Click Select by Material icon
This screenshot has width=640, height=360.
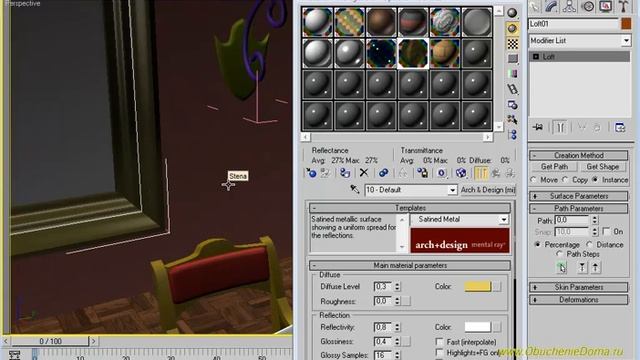[x=512, y=120]
